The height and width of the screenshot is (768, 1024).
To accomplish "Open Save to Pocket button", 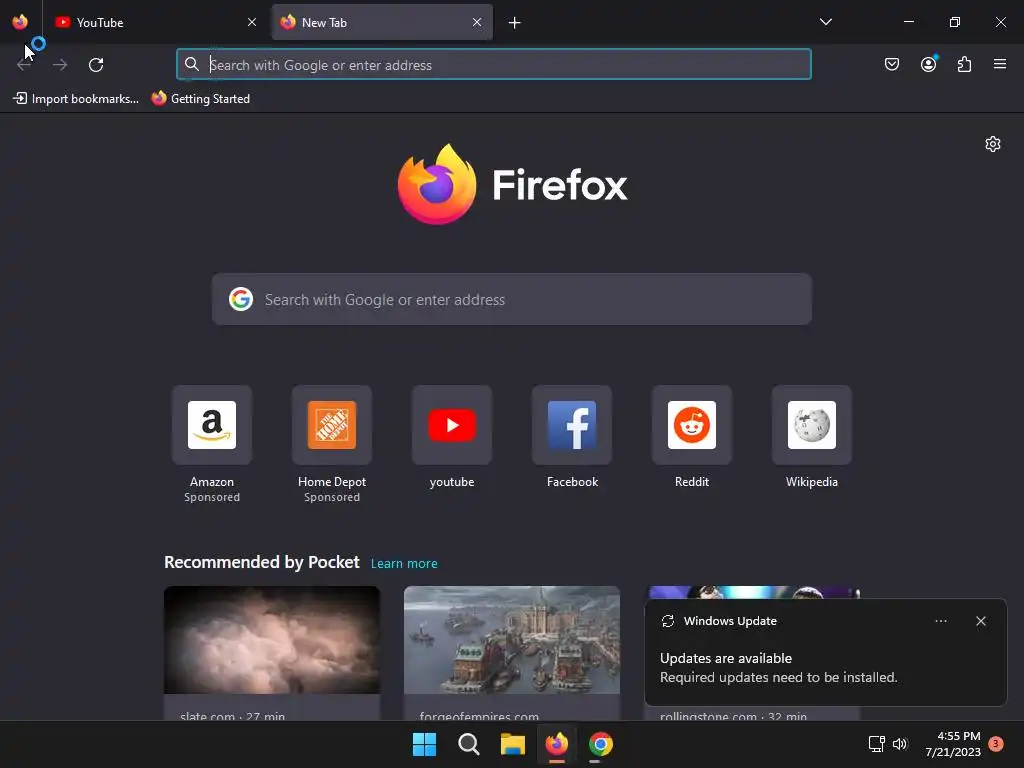I will [x=892, y=64].
